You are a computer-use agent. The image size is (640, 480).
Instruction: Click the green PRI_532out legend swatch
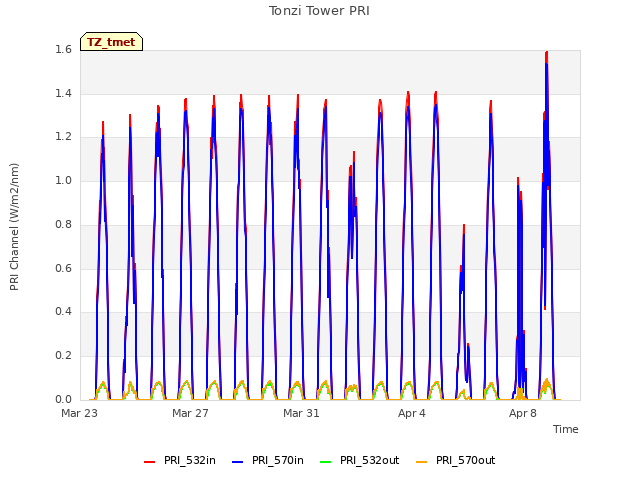(326, 462)
